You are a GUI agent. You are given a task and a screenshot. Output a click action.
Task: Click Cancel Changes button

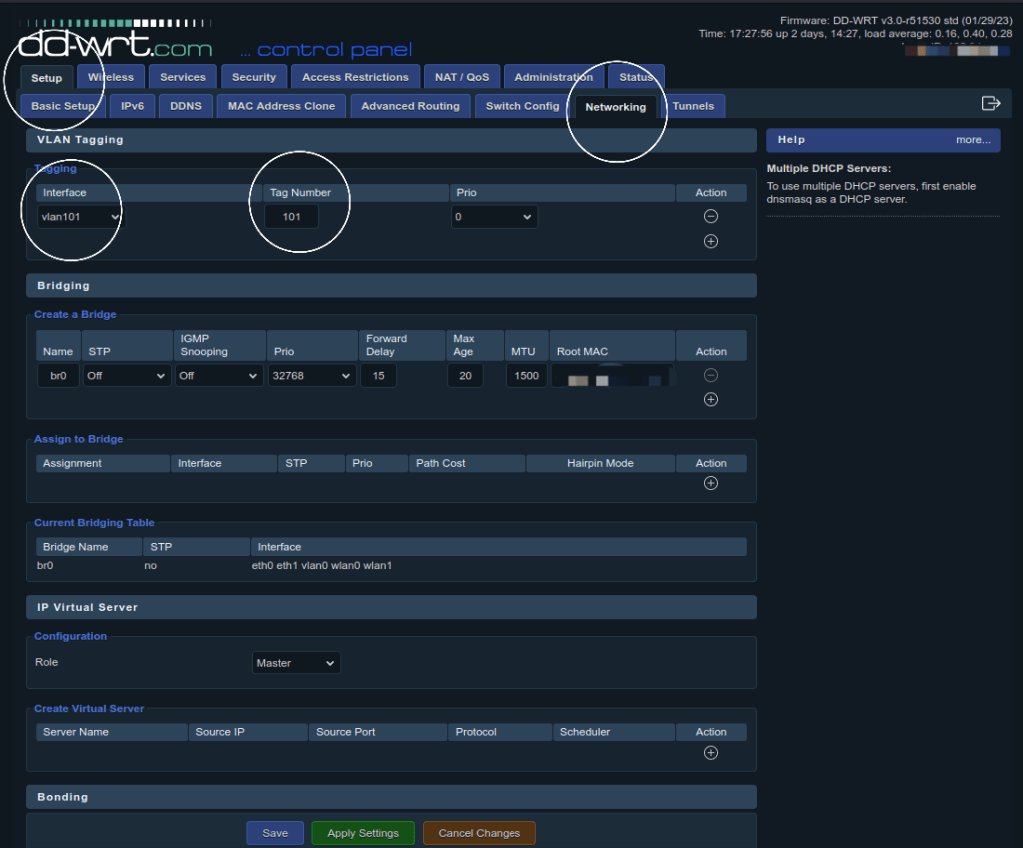click(x=479, y=833)
